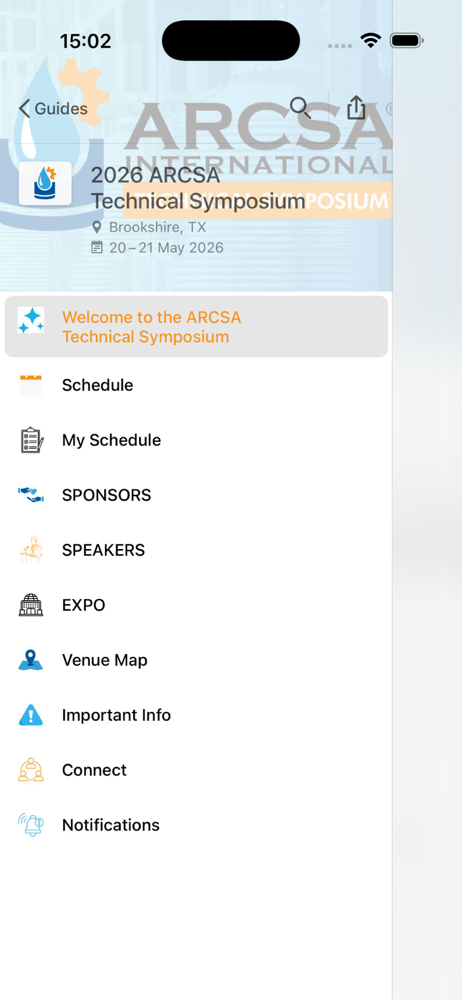Select the sparkle Welcome icon
This screenshot has height=1000, width=462.
(31, 320)
